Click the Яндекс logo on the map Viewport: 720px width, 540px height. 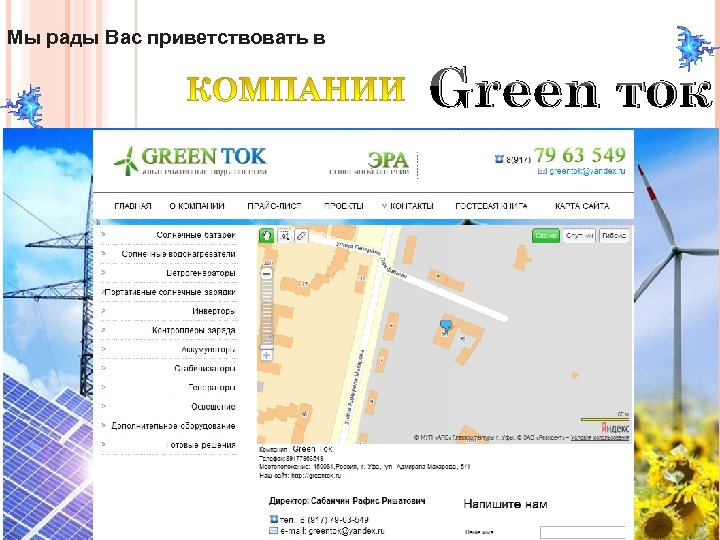[615, 428]
